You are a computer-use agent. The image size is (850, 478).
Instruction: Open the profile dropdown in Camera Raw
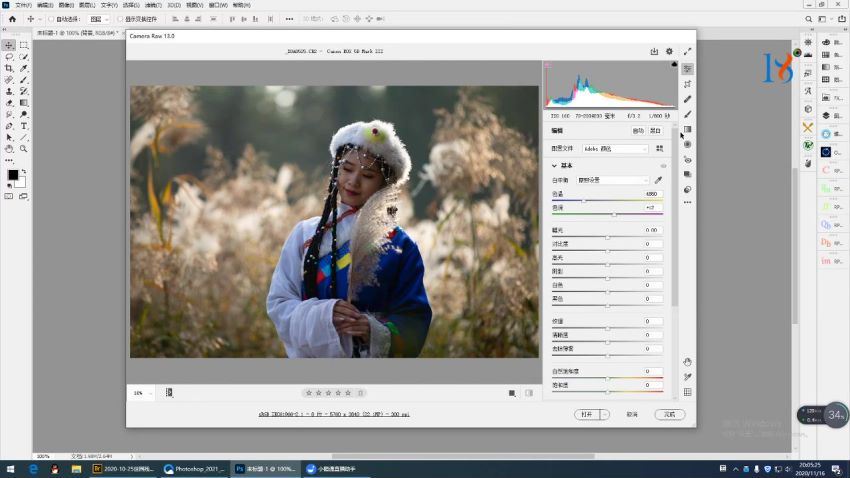(615, 148)
